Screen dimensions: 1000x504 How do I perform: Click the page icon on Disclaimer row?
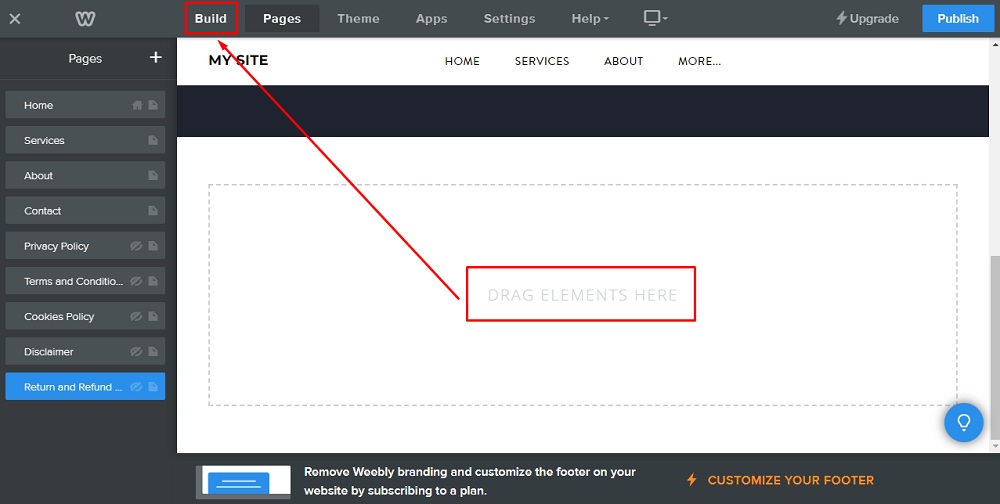click(153, 351)
